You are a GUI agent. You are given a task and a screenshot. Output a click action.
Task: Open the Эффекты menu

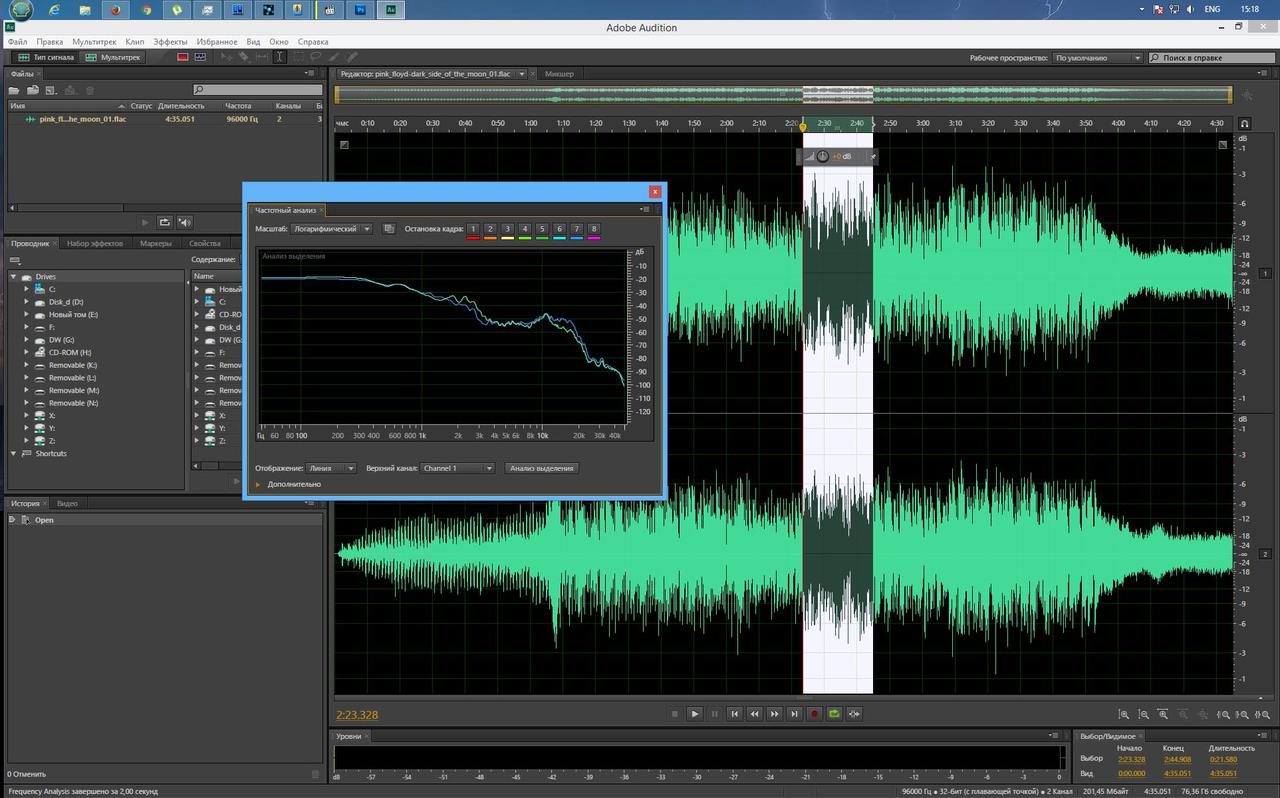[170, 42]
